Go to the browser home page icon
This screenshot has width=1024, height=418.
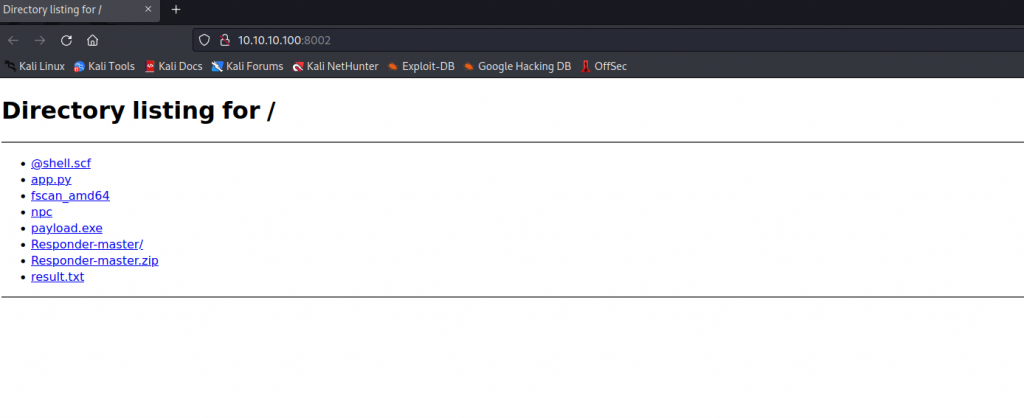[92, 40]
